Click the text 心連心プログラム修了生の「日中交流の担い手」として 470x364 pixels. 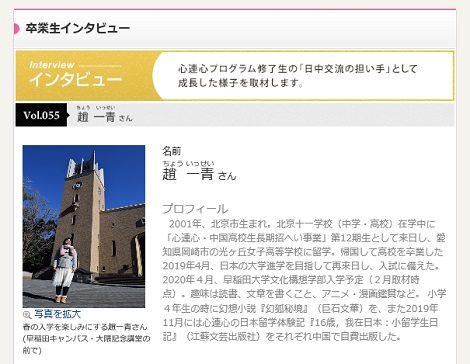click(x=297, y=69)
